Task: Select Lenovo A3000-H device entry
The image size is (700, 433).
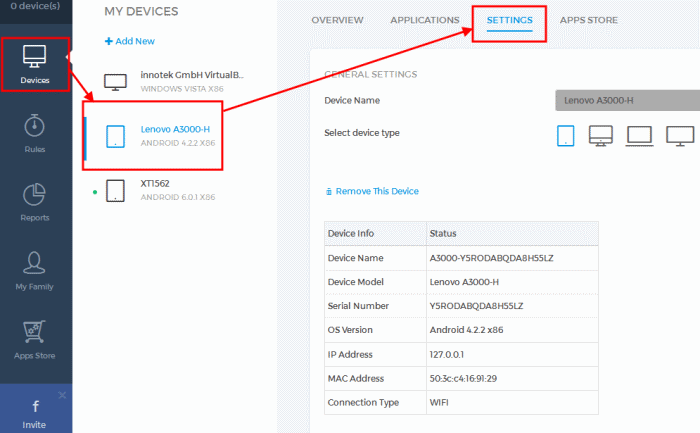Action: coord(153,136)
